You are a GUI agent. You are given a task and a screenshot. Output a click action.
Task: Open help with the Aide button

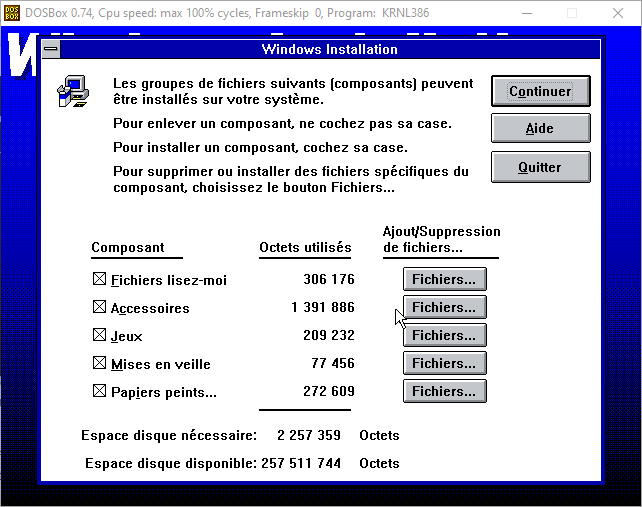[x=540, y=129]
